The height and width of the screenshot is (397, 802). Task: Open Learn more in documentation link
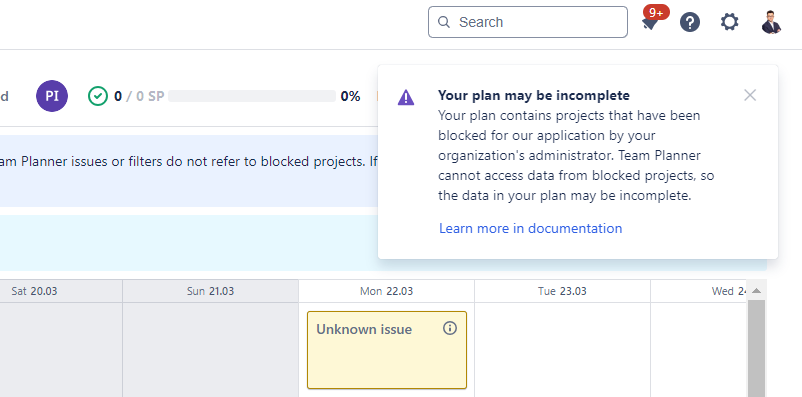pyautogui.click(x=530, y=228)
